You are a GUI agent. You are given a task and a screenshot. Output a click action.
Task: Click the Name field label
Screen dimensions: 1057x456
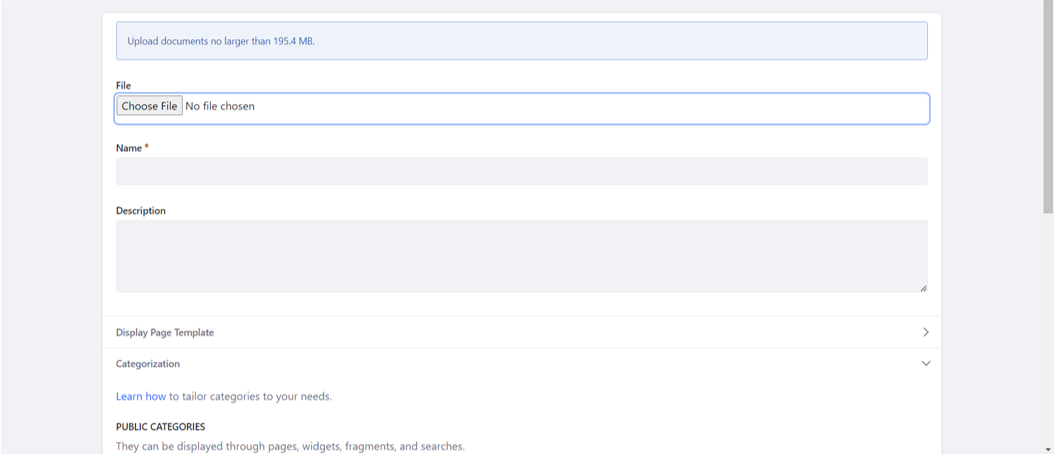pyautogui.click(x=129, y=148)
